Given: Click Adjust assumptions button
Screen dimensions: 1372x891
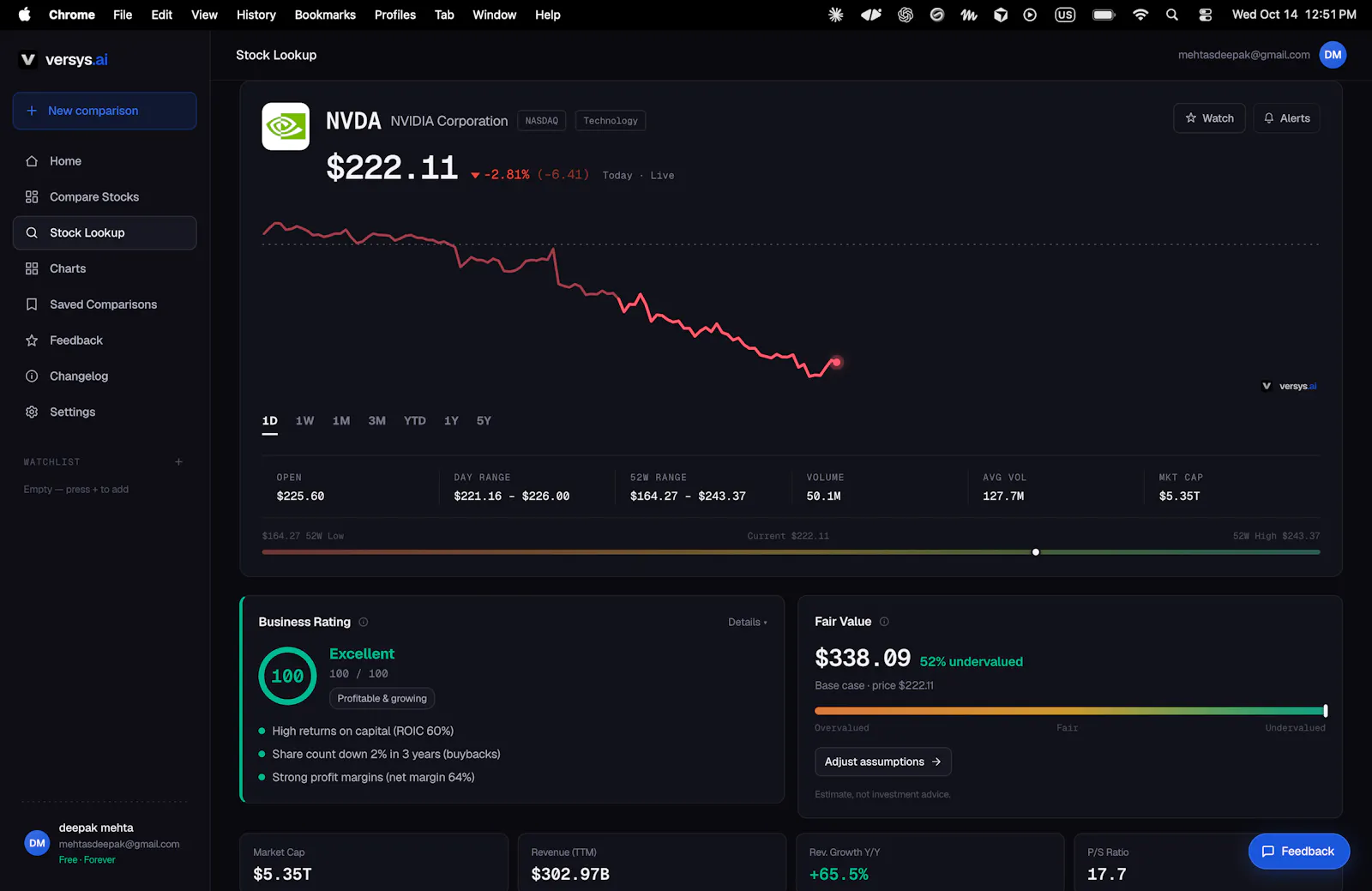Looking at the screenshot, I should pos(882,762).
